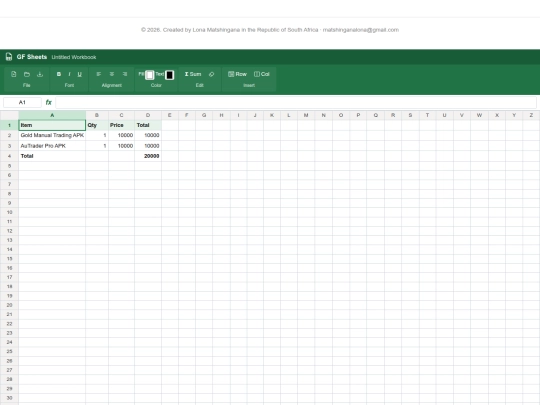This screenshot has width=540, height=405.
Task: Select the AuTrader Pro APK cell
Action: (x=52, y=146)
